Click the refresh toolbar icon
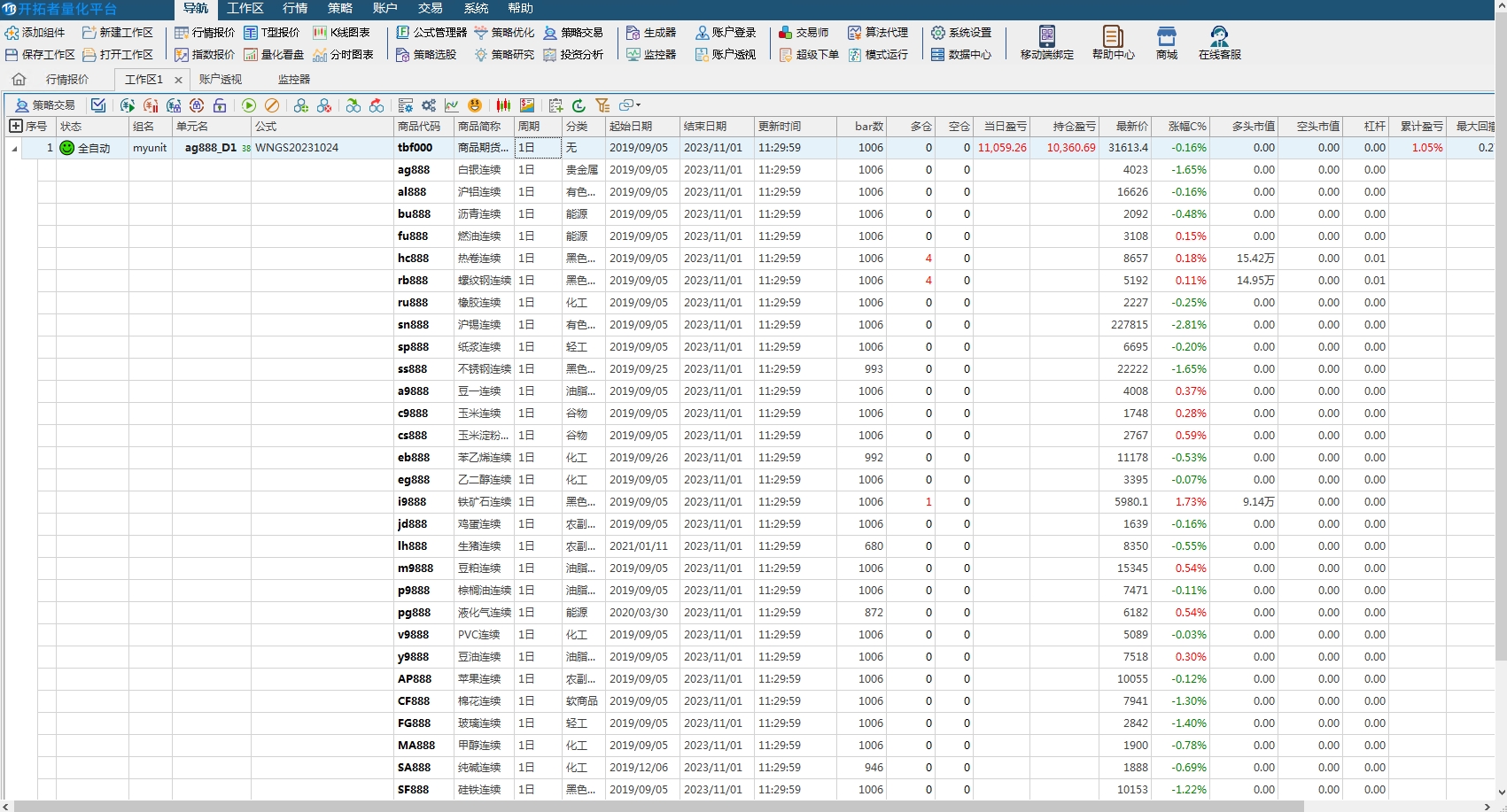The width and height of the screenshot is (1507, 812). point(579,105)
